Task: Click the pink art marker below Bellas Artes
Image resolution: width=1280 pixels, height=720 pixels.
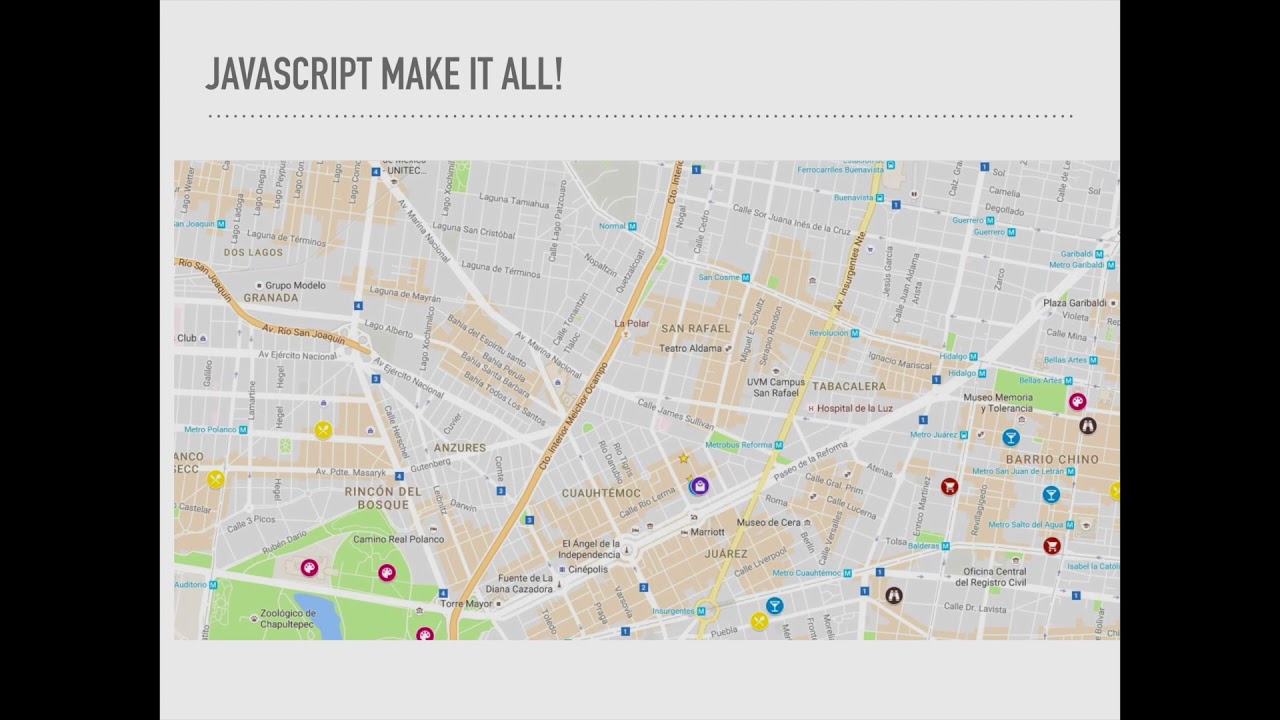Action: tap(1077, 401)
